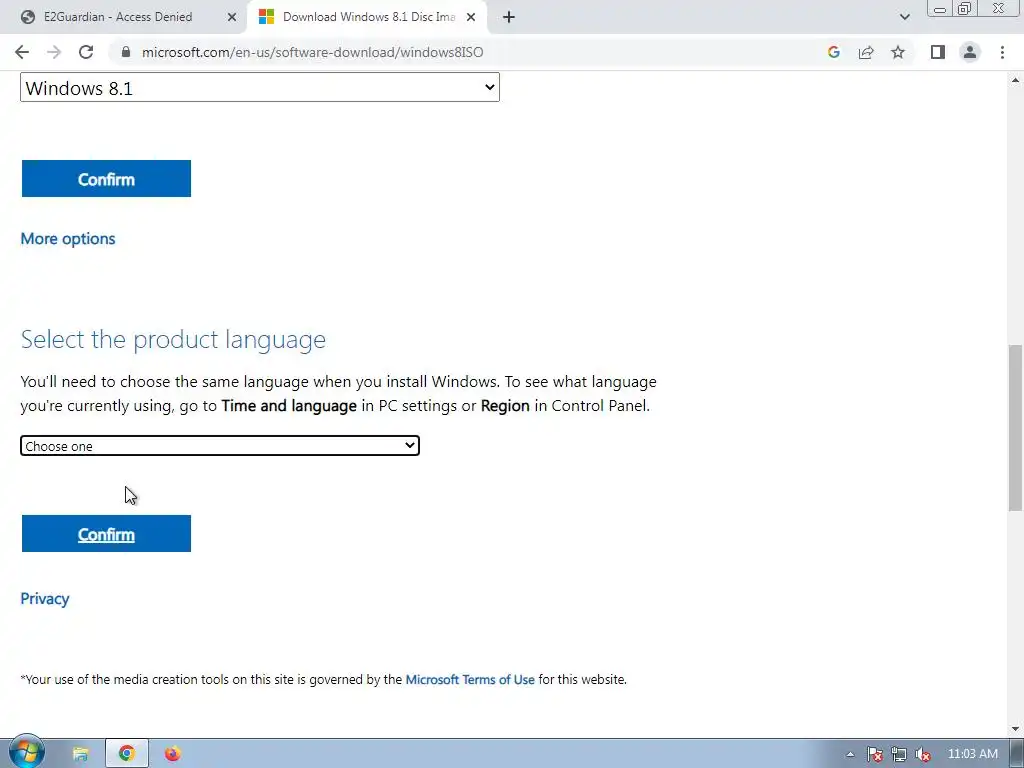The width and height of the screenshot is (1024, 768).
Task: Click the page vertical scrollbar thumb
Action: [1015, 428]
